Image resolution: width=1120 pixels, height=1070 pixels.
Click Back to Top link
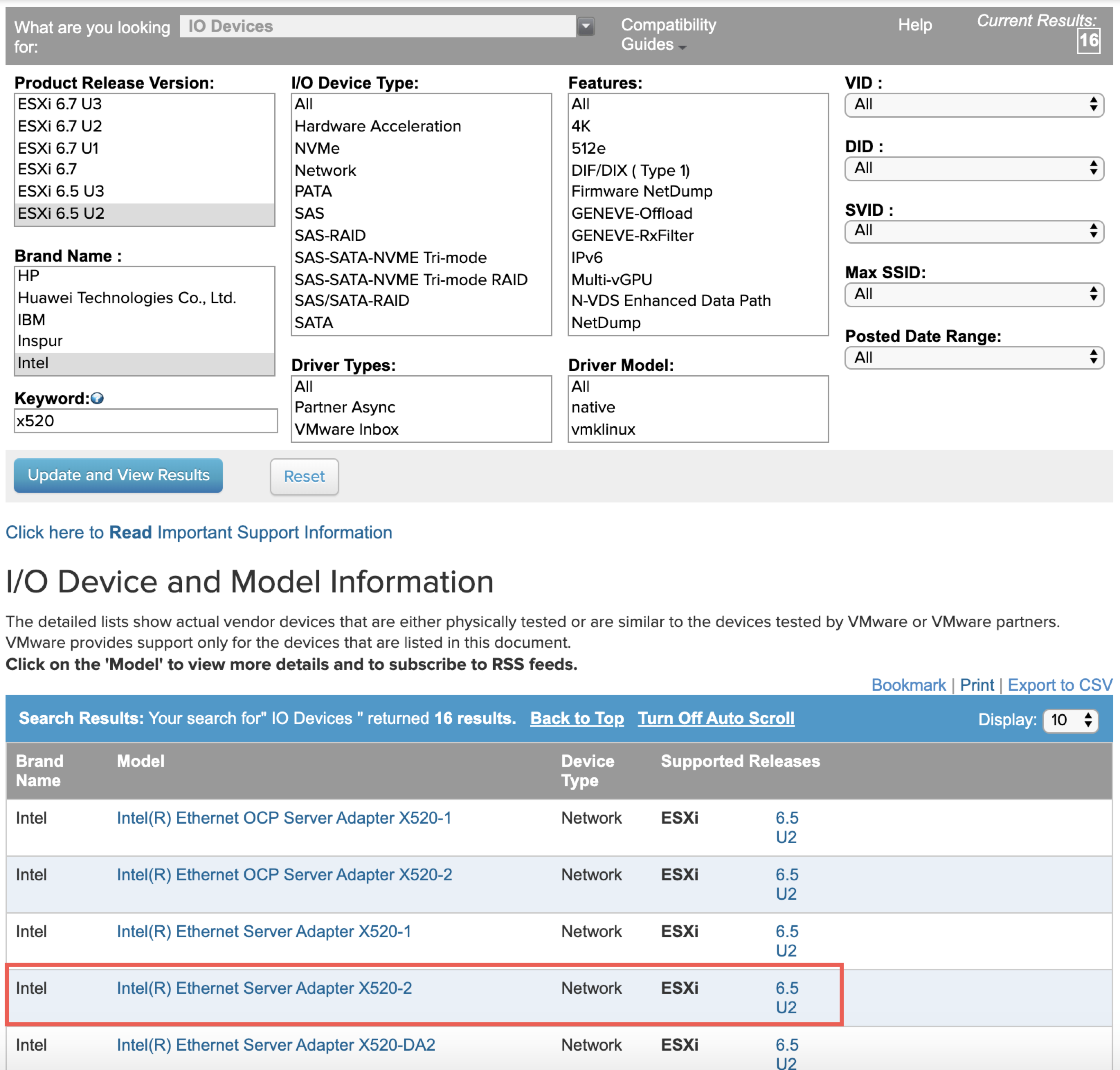pos(576,718)
